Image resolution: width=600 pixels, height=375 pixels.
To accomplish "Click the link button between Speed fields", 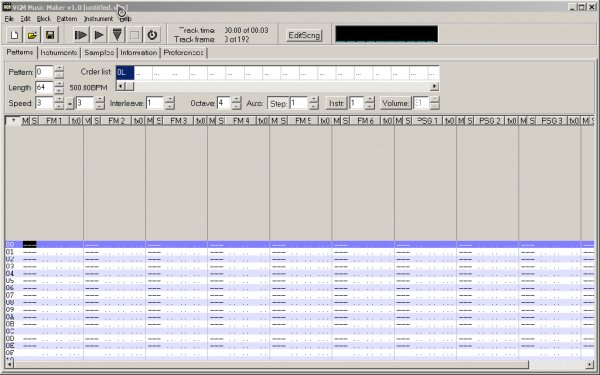I will tap(70, 103).
